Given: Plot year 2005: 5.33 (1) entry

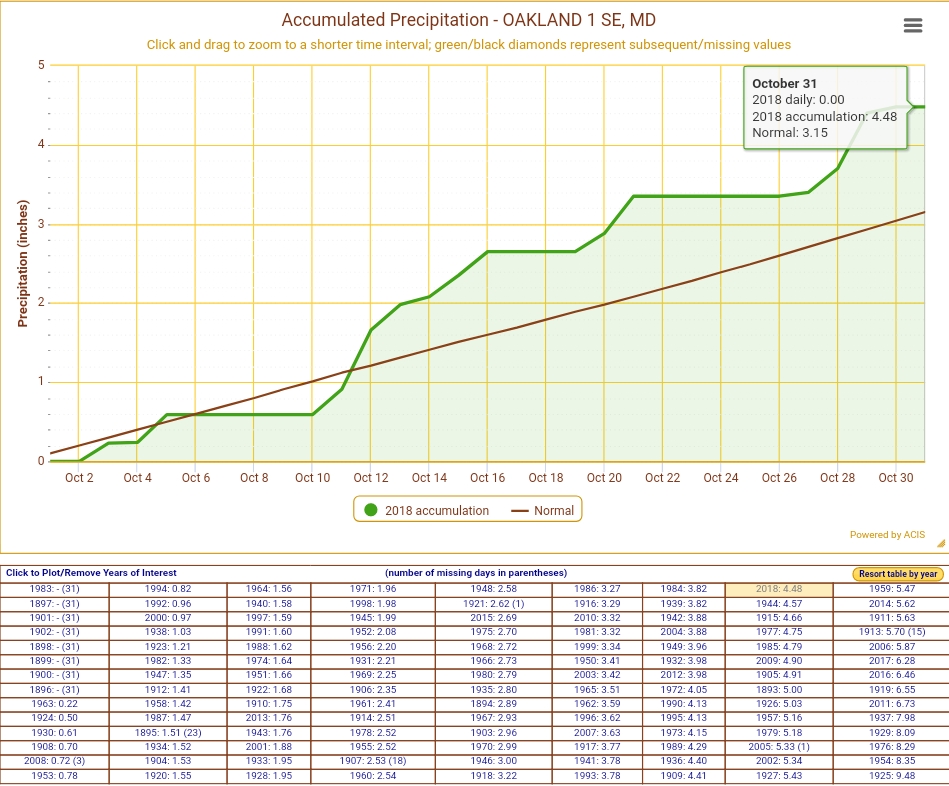Looking at the screenshot, I should coord(779,747).
